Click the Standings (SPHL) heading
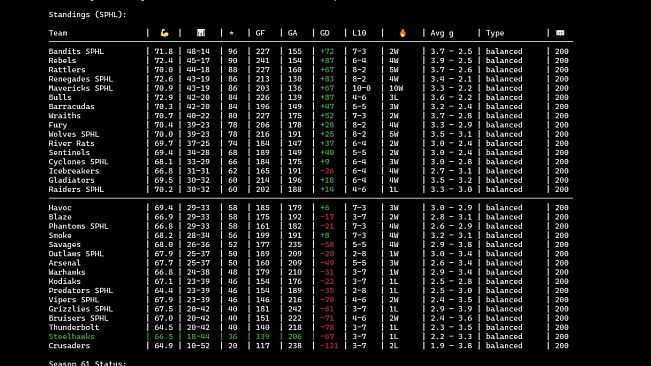Screen dimensions: 651x366 (x=88, y=15)
